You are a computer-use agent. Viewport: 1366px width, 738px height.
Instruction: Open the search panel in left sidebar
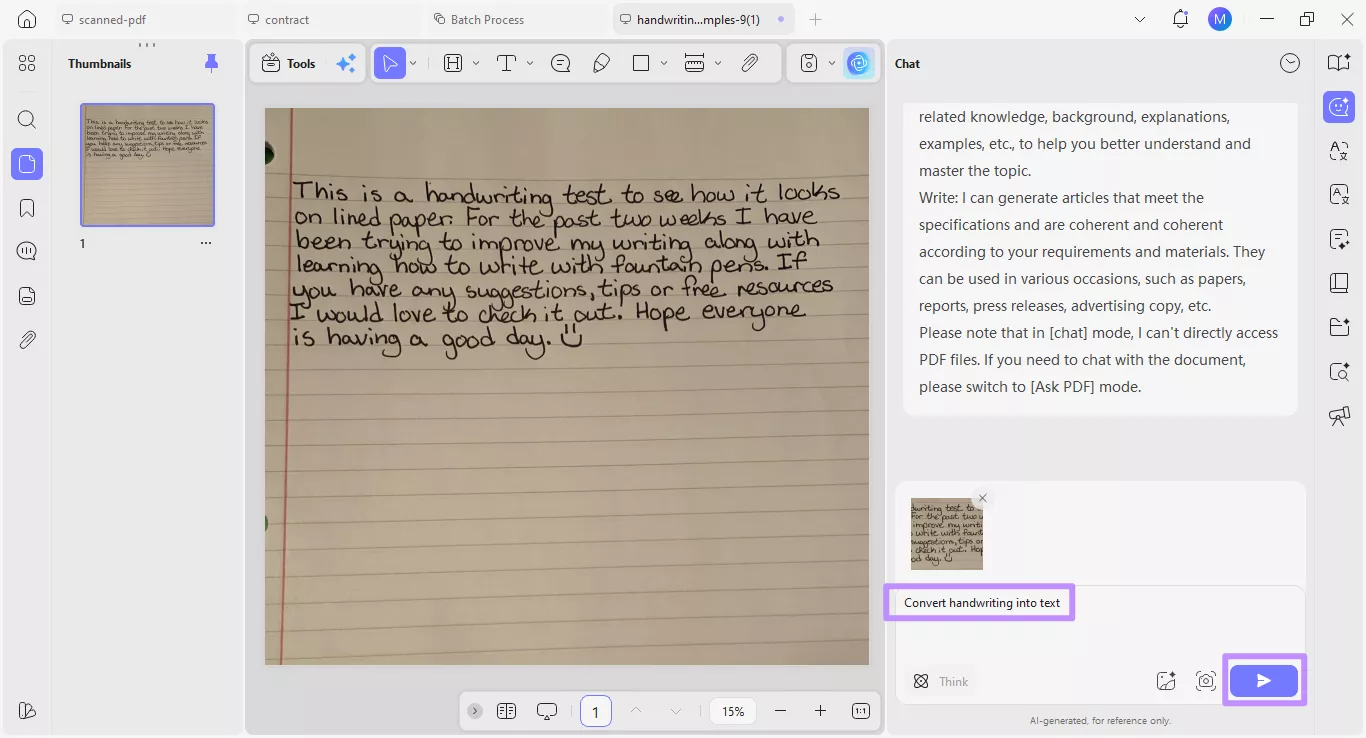27,119
